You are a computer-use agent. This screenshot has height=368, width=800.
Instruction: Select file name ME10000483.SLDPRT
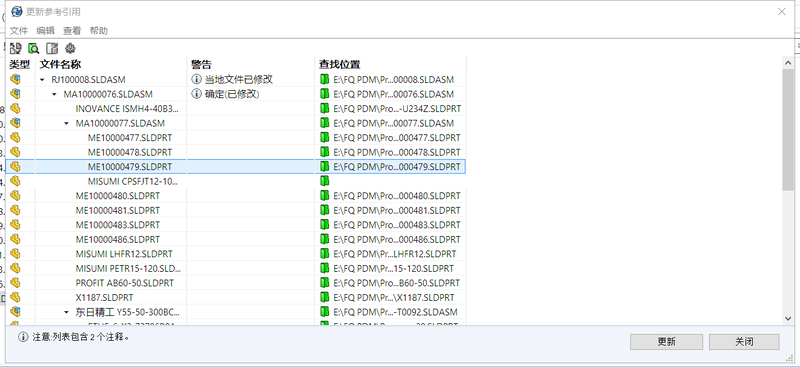pos(118,225)
